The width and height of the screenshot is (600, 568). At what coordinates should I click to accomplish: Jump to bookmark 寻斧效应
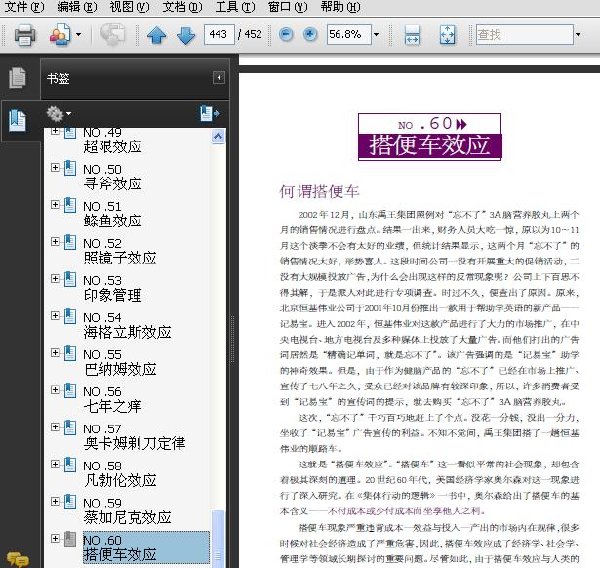(112, 184)
